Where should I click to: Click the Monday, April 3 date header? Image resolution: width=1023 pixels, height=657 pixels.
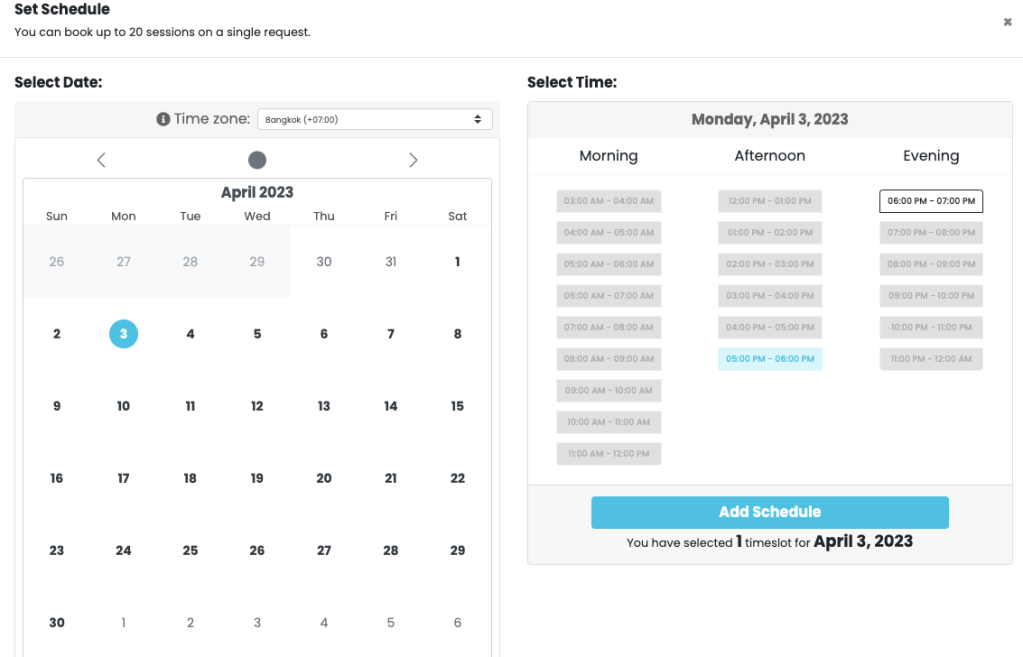(x=769, y=118)
